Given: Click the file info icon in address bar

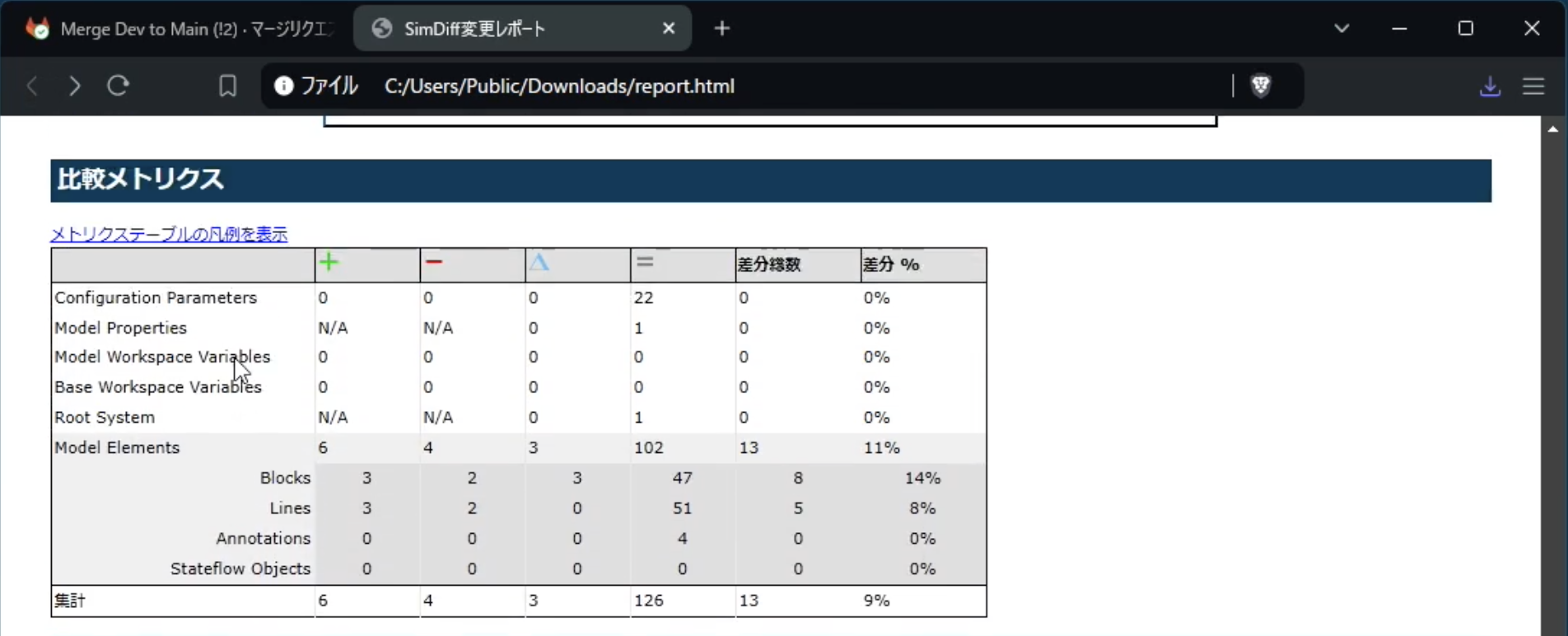Looking at the screenshot, I should [x=284, y=86].
